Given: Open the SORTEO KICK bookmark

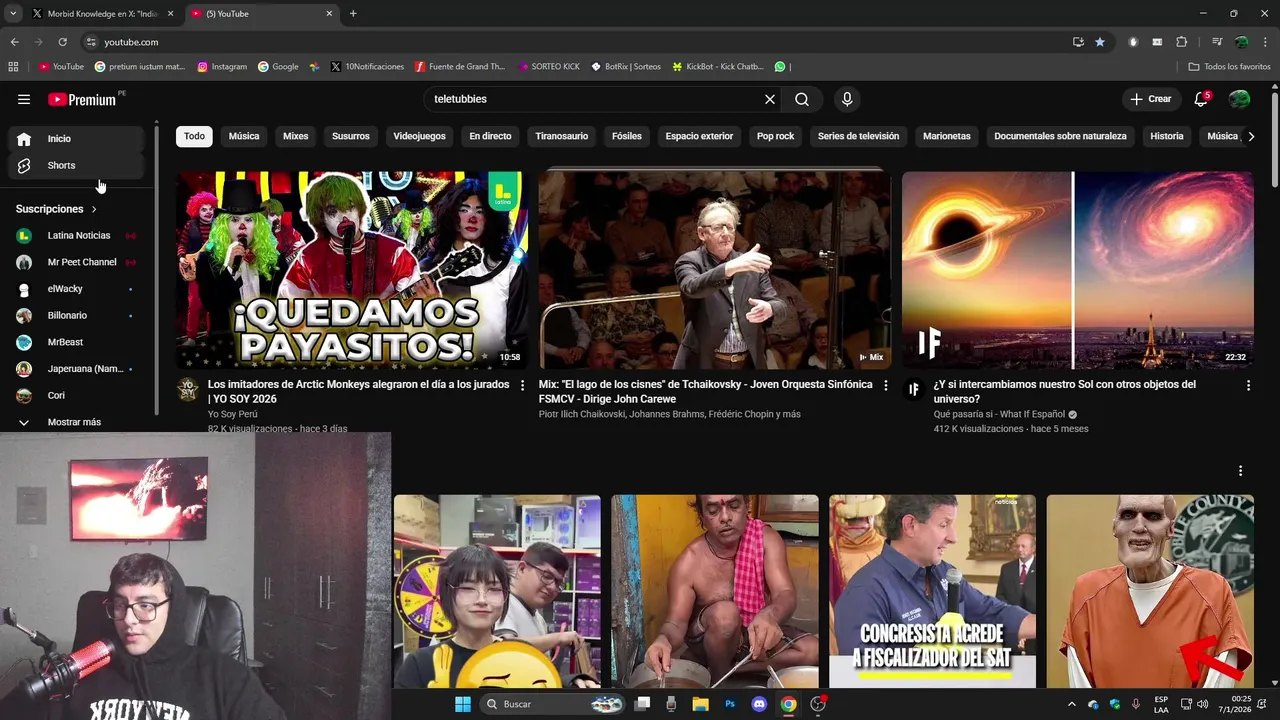Looking at the screenshot, I should 549,67.
